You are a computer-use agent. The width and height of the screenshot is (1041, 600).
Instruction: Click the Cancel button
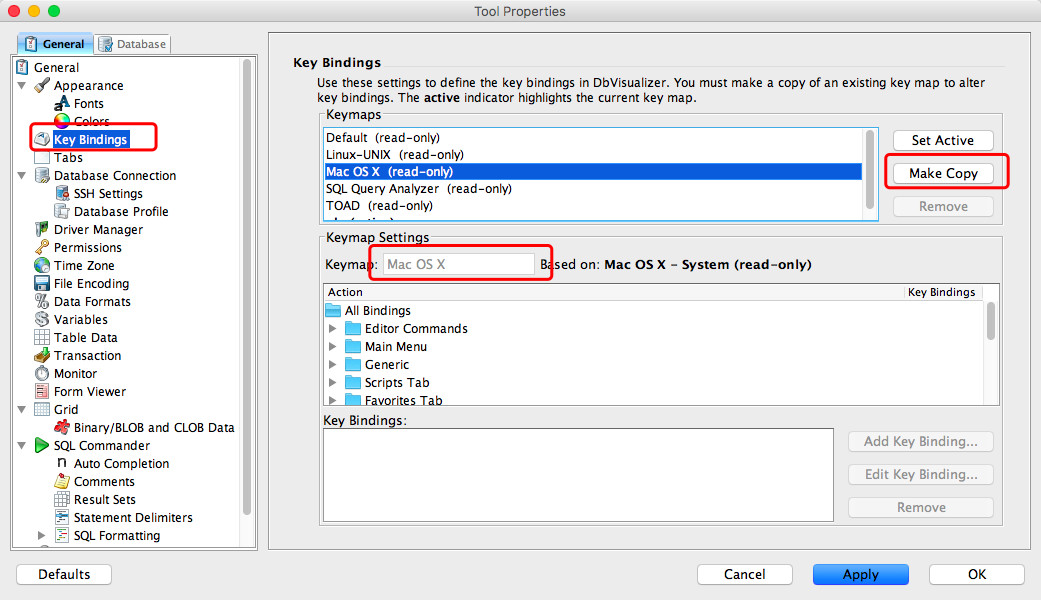point(744,574)
